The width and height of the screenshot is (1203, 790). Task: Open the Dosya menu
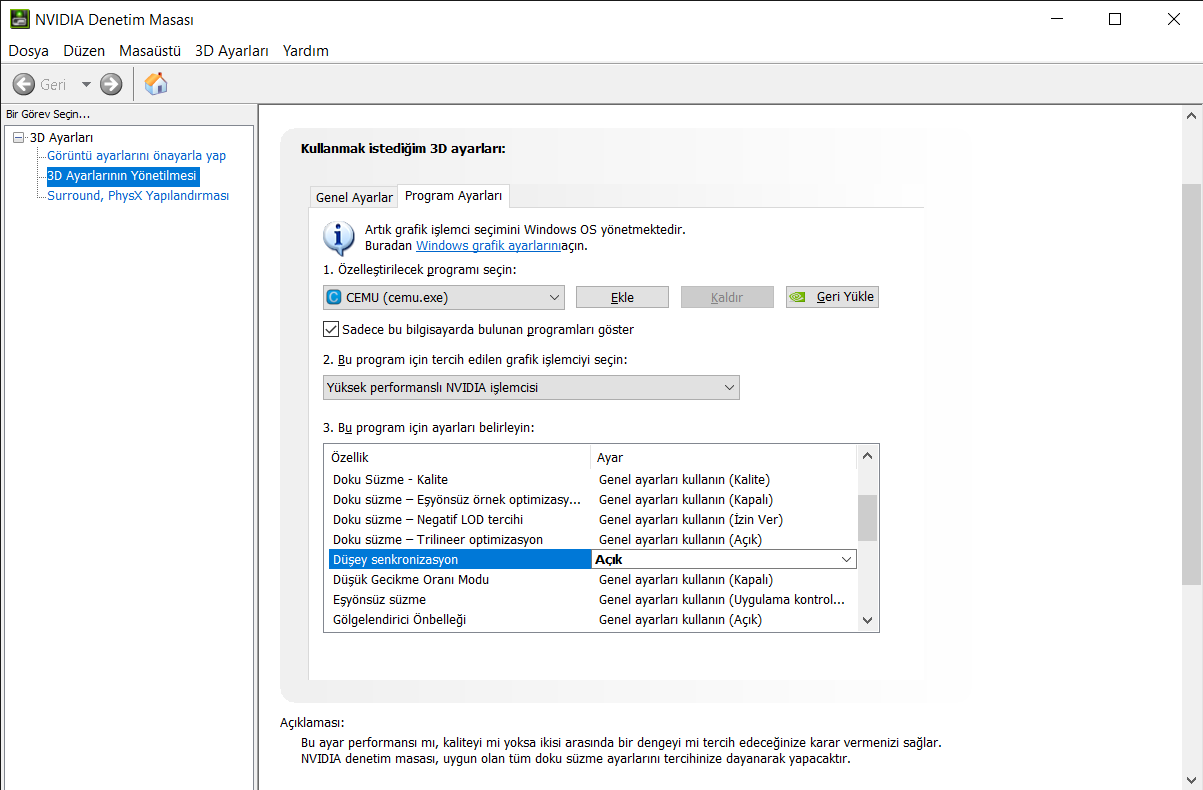pos(29,50)
